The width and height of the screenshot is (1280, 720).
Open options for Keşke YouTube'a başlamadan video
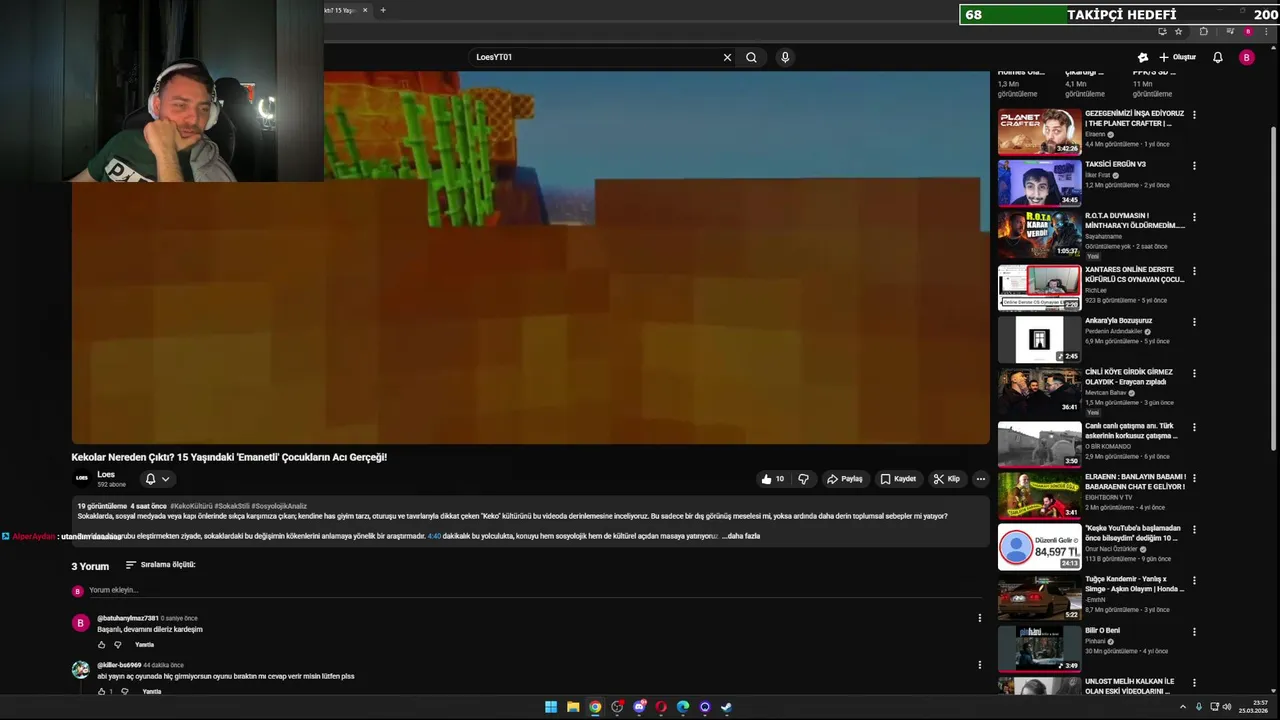pos(1194,529)
